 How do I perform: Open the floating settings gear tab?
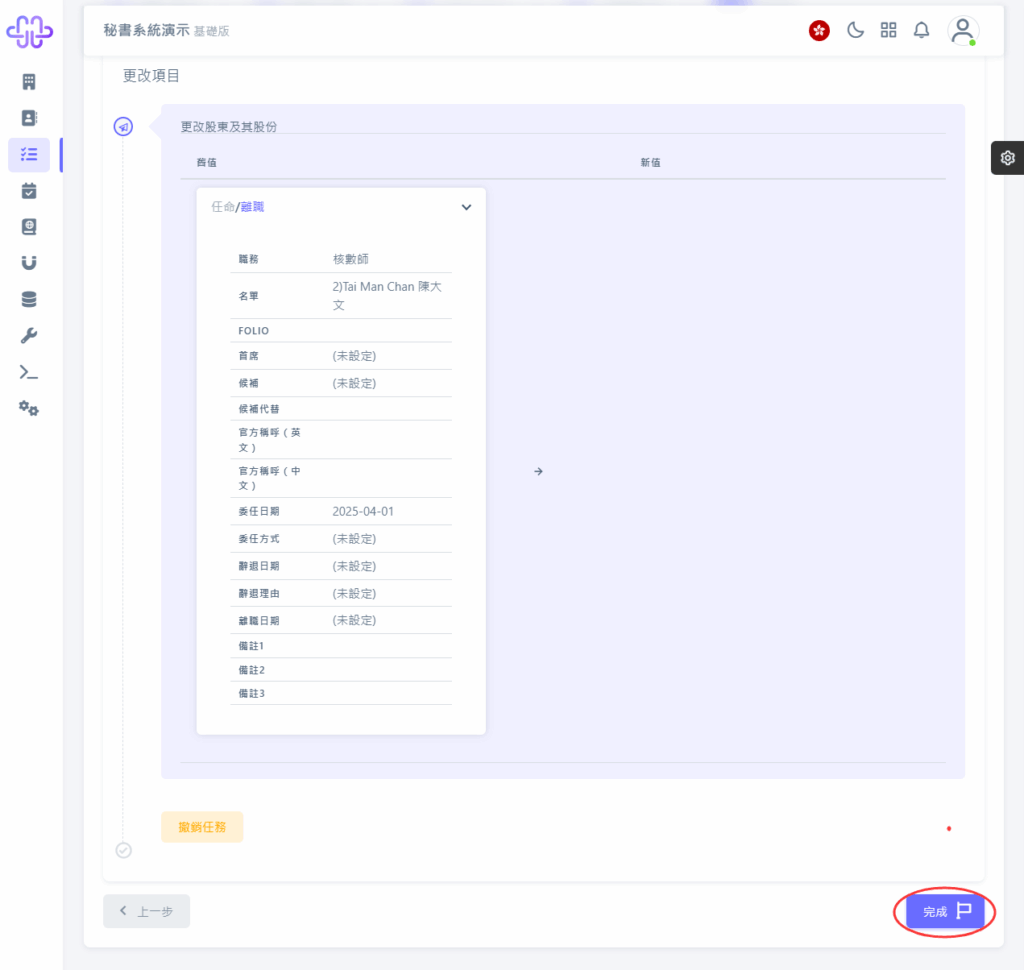pyautogui.click(x=1008, y=158)
